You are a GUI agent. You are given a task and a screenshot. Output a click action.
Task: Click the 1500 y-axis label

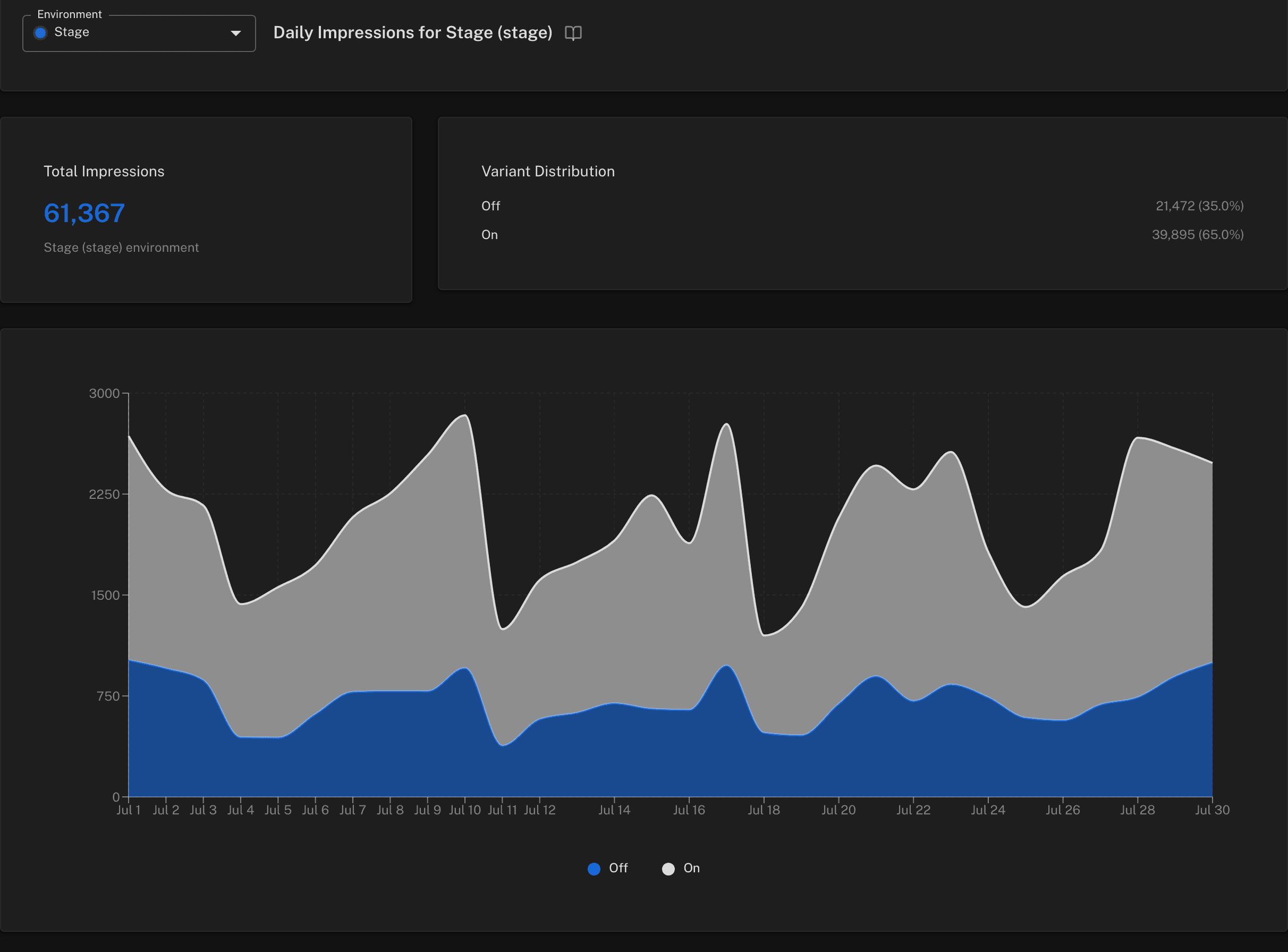click(x=105, y=596)
